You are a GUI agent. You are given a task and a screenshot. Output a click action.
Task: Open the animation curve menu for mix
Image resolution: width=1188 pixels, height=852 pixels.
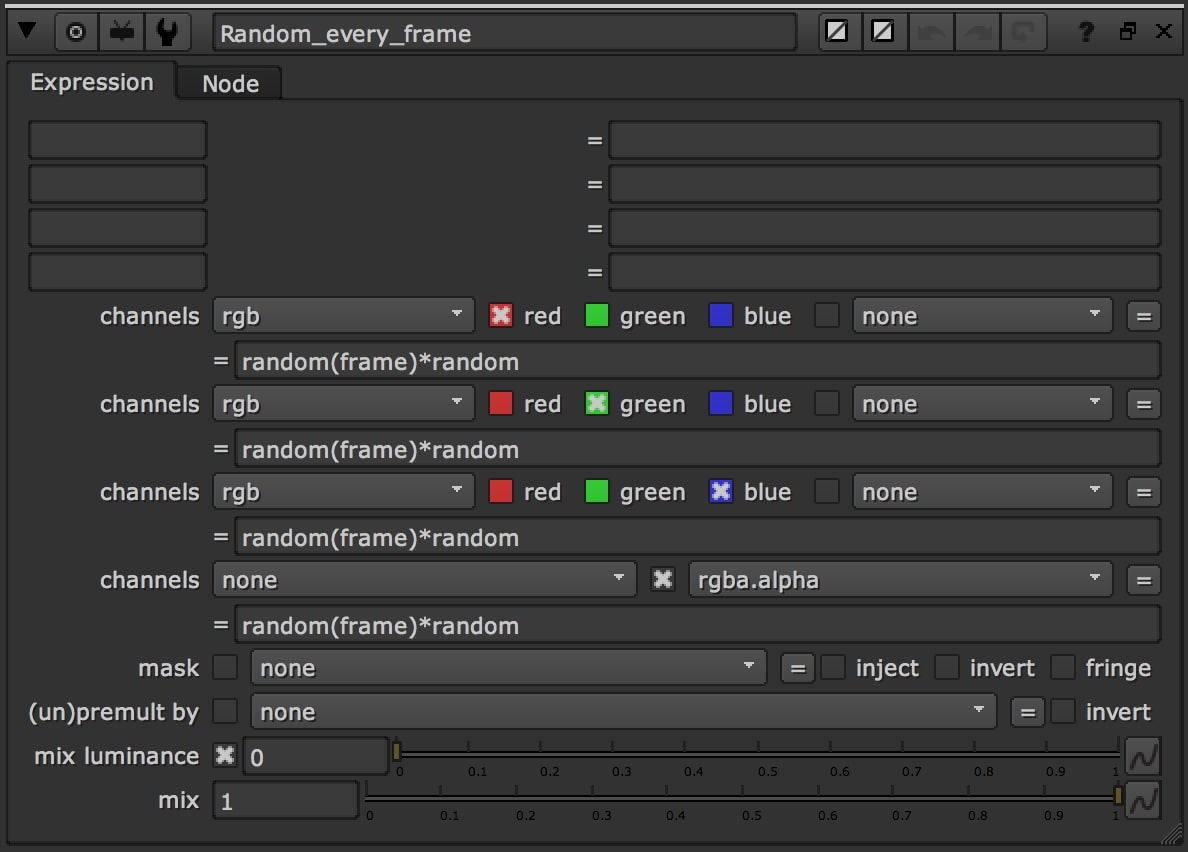(1143, 799)
